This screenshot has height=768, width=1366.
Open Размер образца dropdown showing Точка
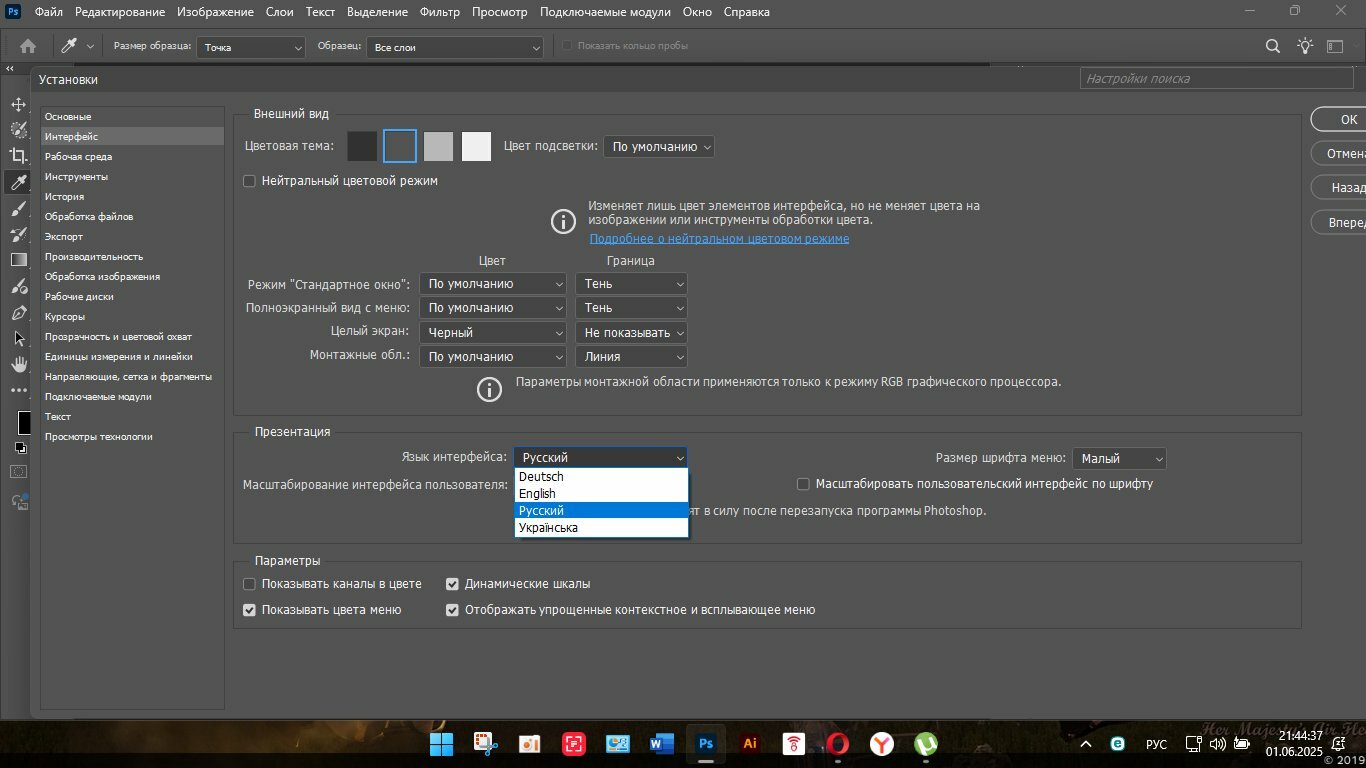[251, 47]
